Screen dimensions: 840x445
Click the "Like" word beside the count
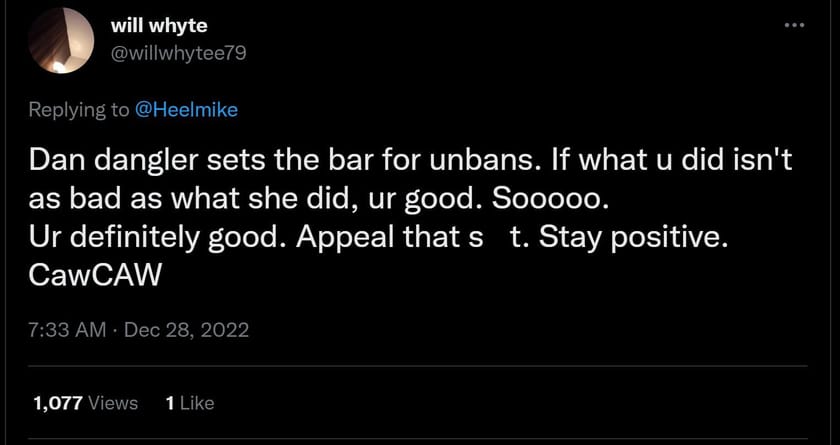pyautogui.click(x=197, y=403)
